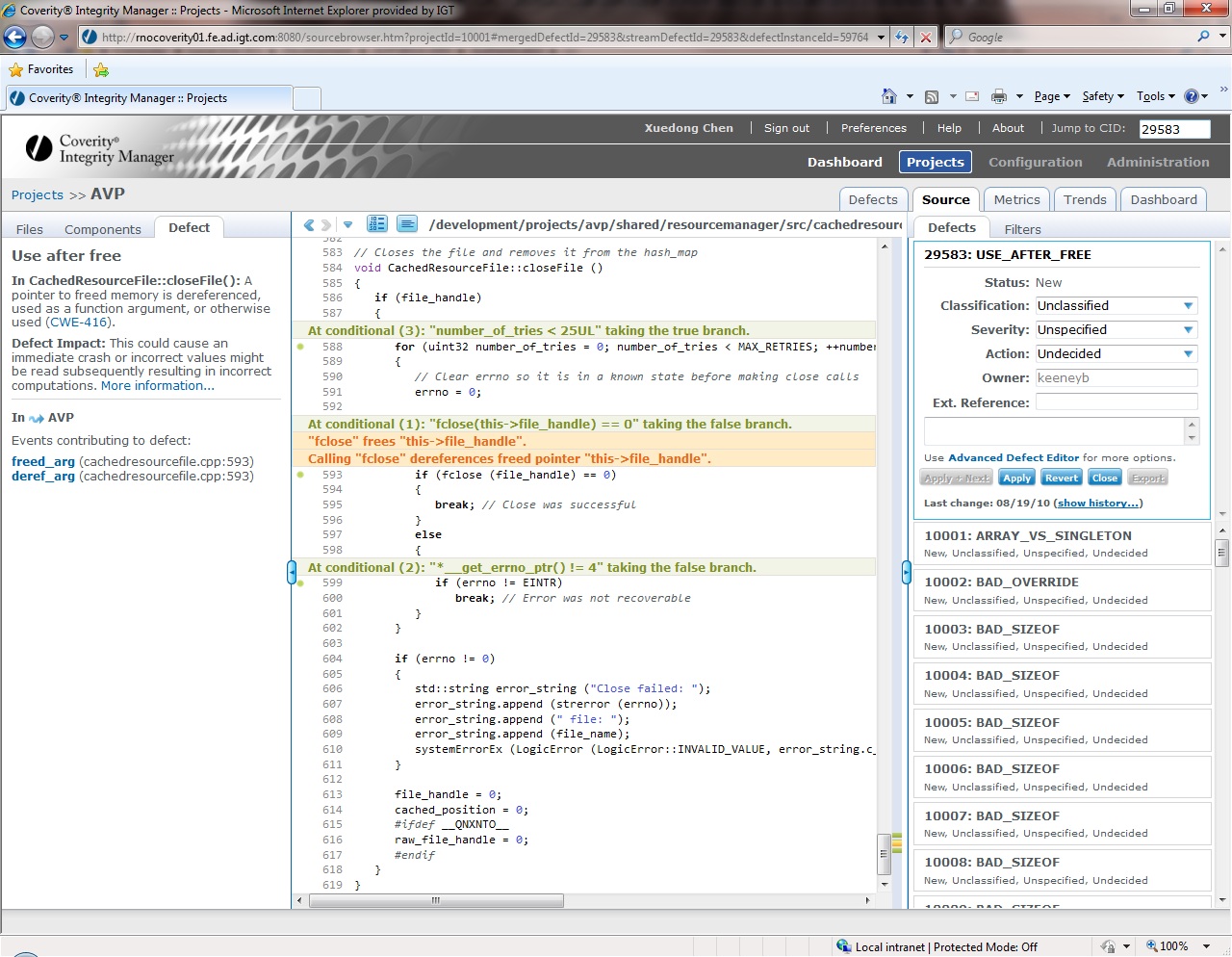Click the text alignment view icon in source toolbar

coord(407,224)
